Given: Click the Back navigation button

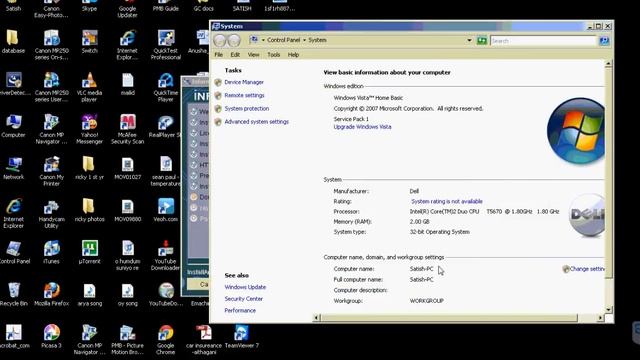Looking at the screenshot, I should pyautogui.click(x=220, y=40).
